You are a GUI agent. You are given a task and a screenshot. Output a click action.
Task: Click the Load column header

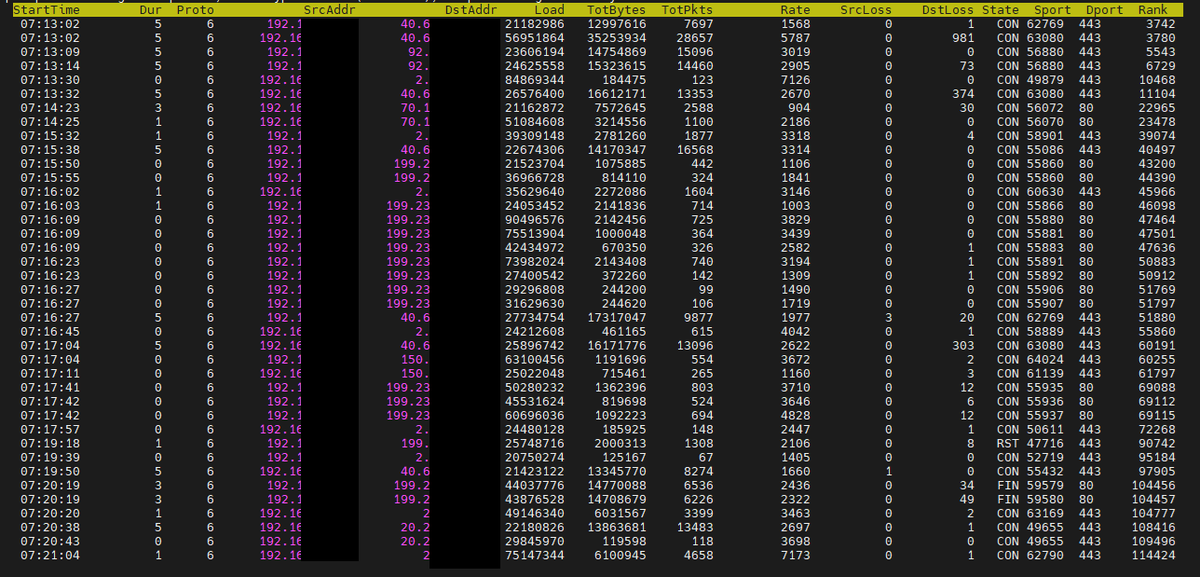tap(550, 9)
